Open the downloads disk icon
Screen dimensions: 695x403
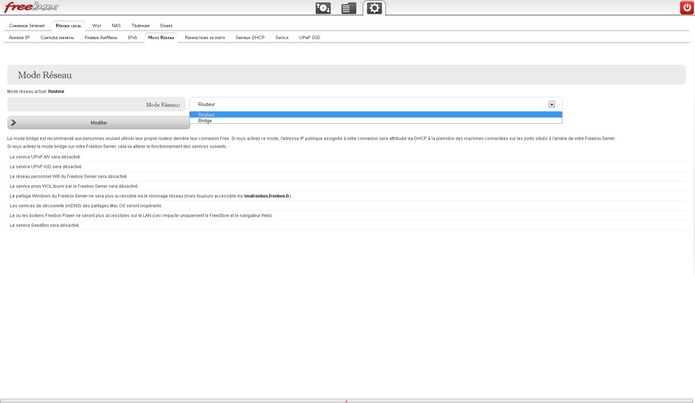point(323,8)
